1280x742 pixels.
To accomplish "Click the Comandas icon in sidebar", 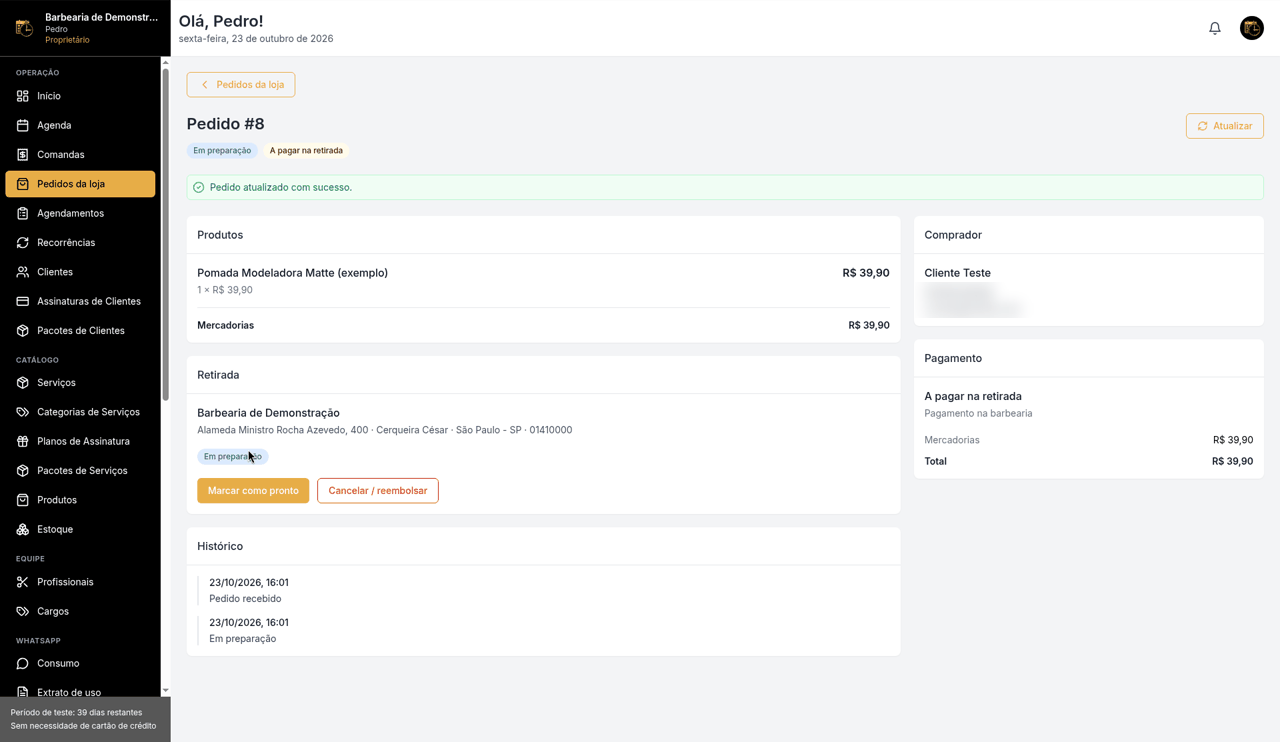I will click(x=23, y=155).
